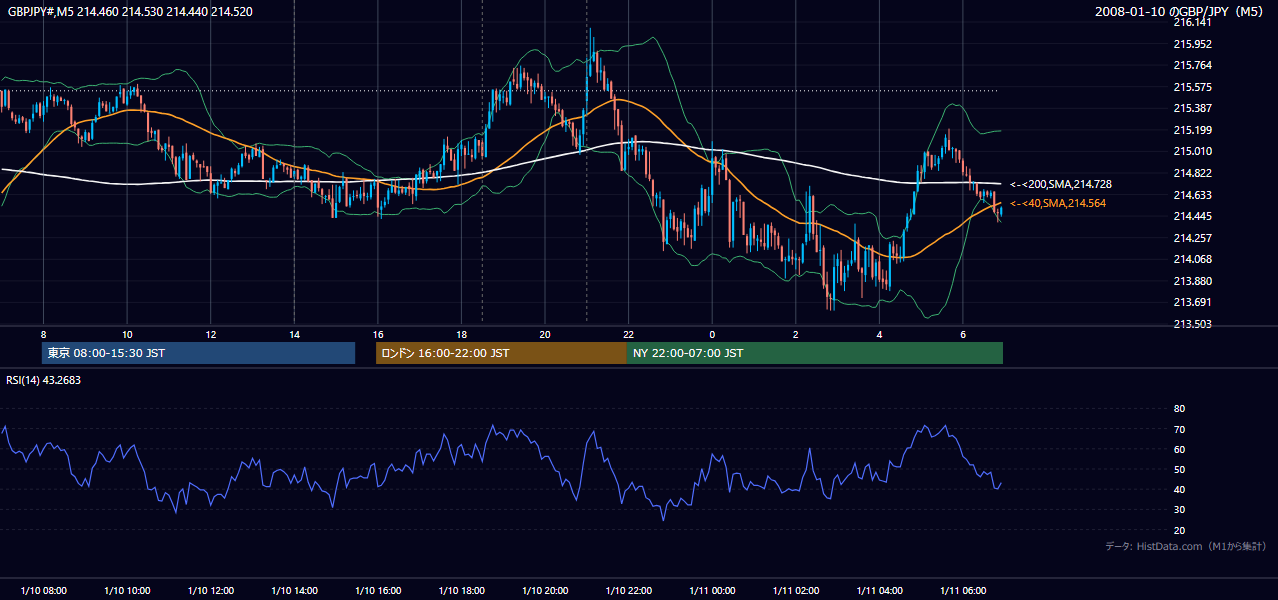The image size is (1278, 600).
Task: Click the hour 12 label under price chart
Action: pyautogui.click(x=211, y=334)
